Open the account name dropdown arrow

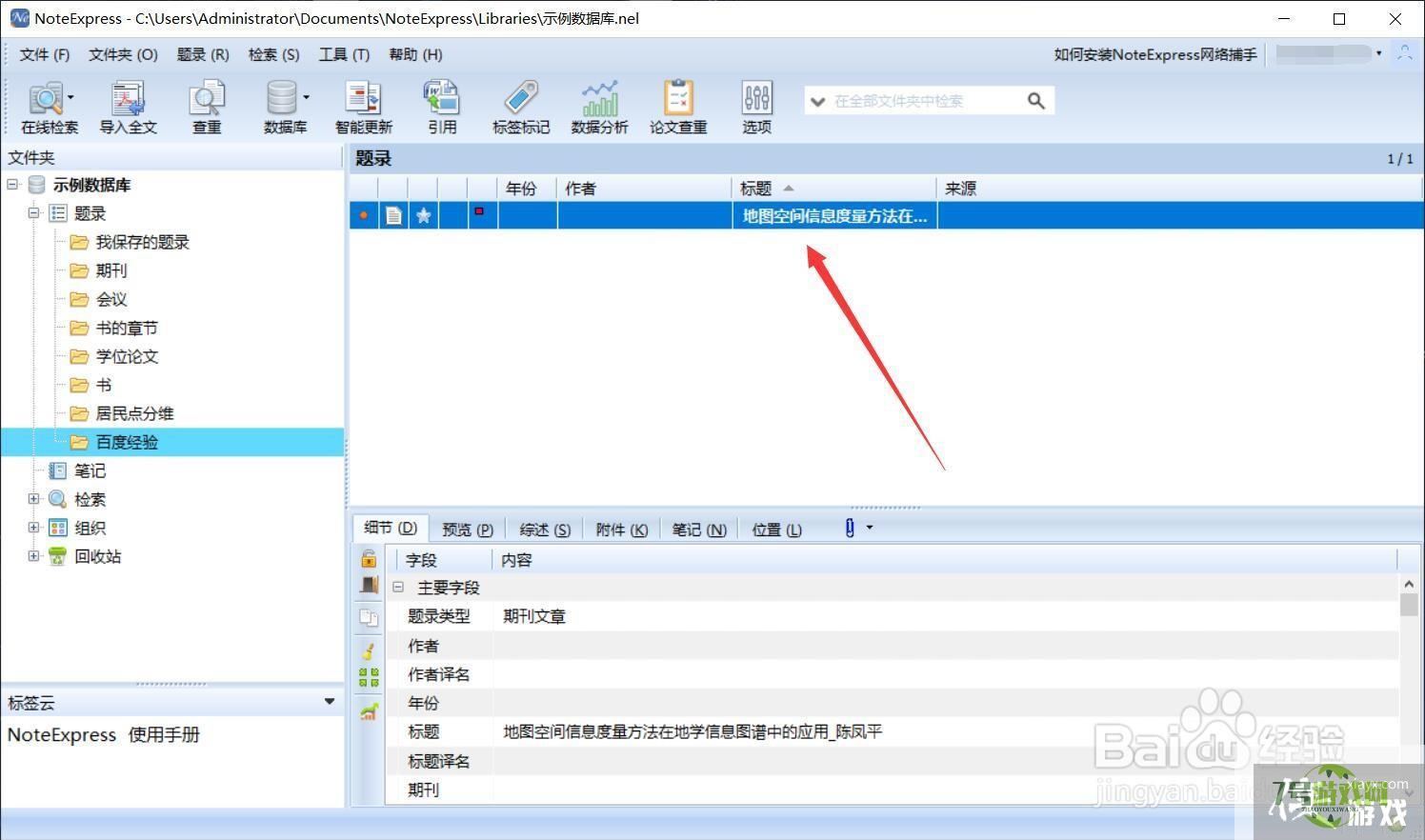tap(1378, 53)
